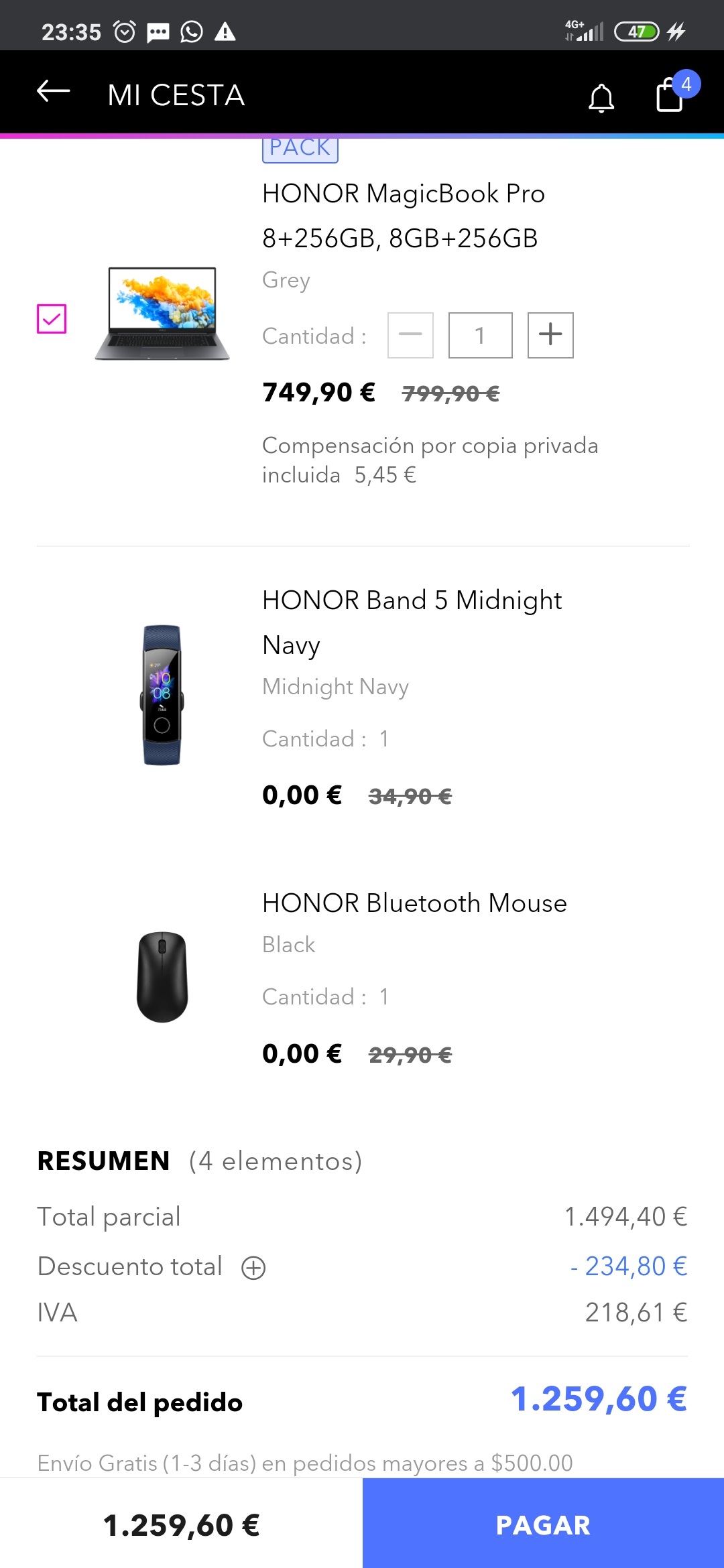Tap the WhatsApp status bar icon
The image size is (724, 1568).
coord(192,31)
